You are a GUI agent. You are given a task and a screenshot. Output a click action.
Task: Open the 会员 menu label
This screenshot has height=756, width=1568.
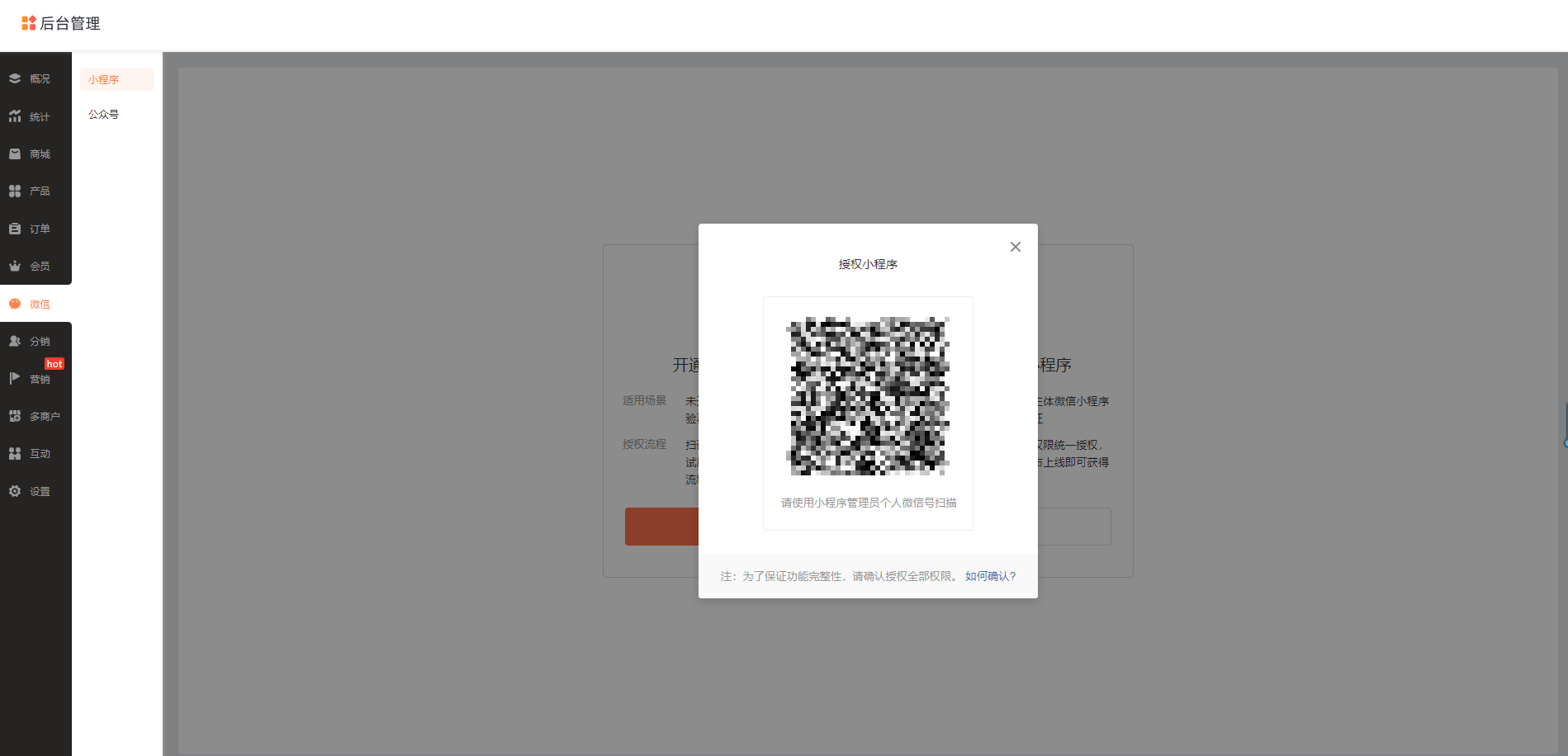coord(40,267)
